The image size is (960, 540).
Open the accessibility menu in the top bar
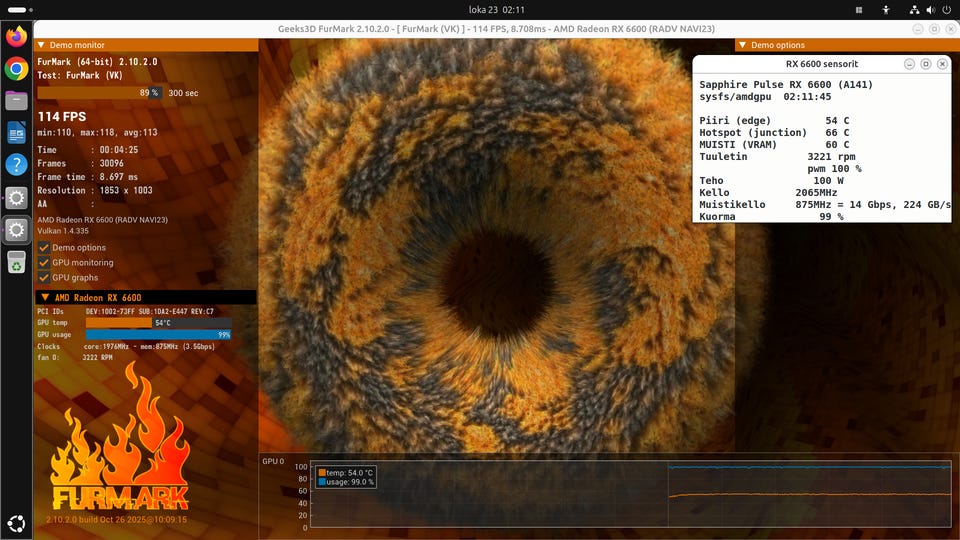pyautogui.click(x=885, y=10)
